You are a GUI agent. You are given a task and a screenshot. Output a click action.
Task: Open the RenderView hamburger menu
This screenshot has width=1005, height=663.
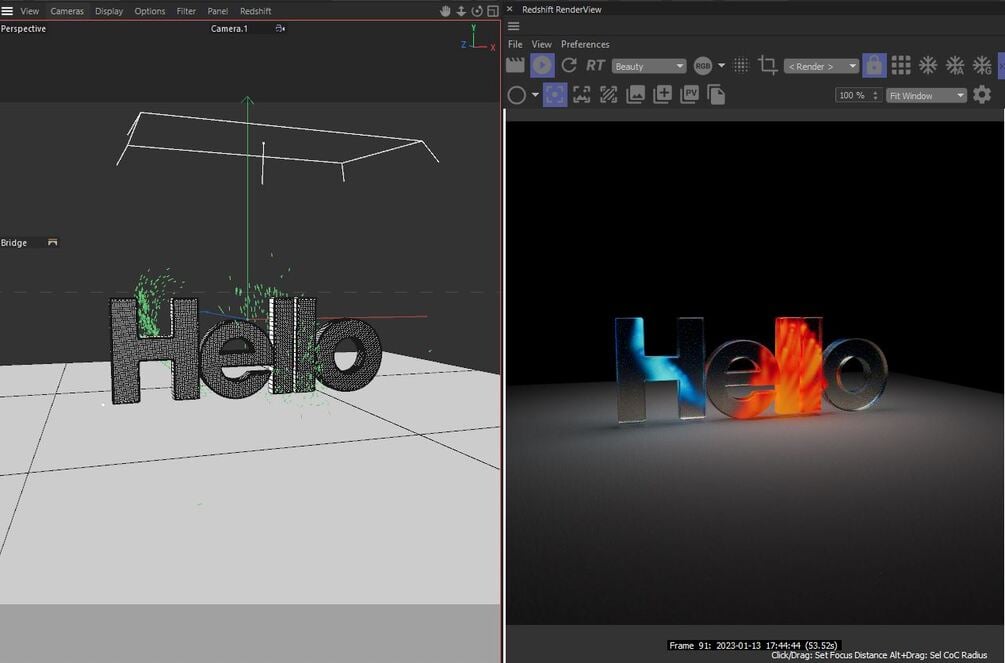tap(513, 26)
